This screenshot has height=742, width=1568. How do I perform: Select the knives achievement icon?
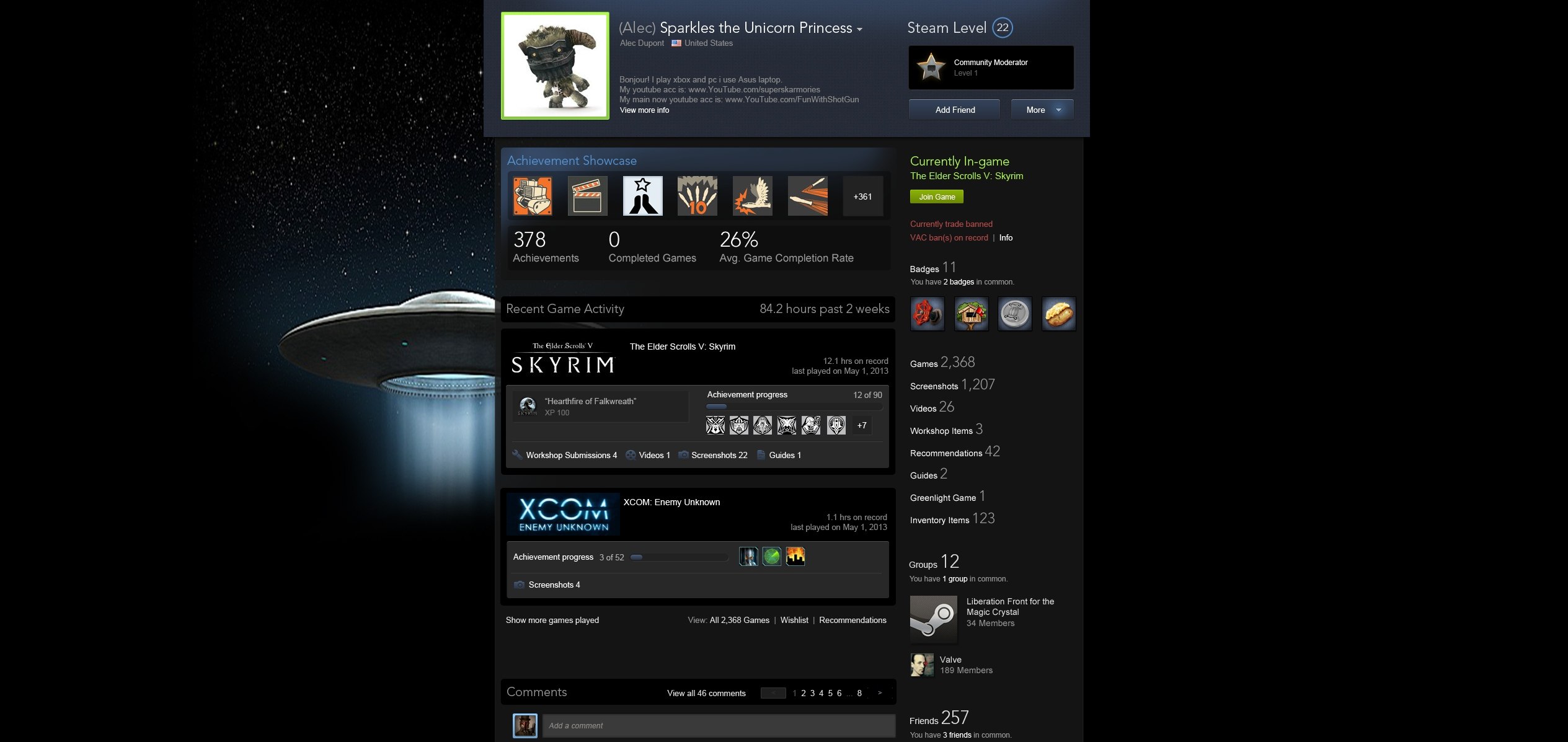pos(808,196)
